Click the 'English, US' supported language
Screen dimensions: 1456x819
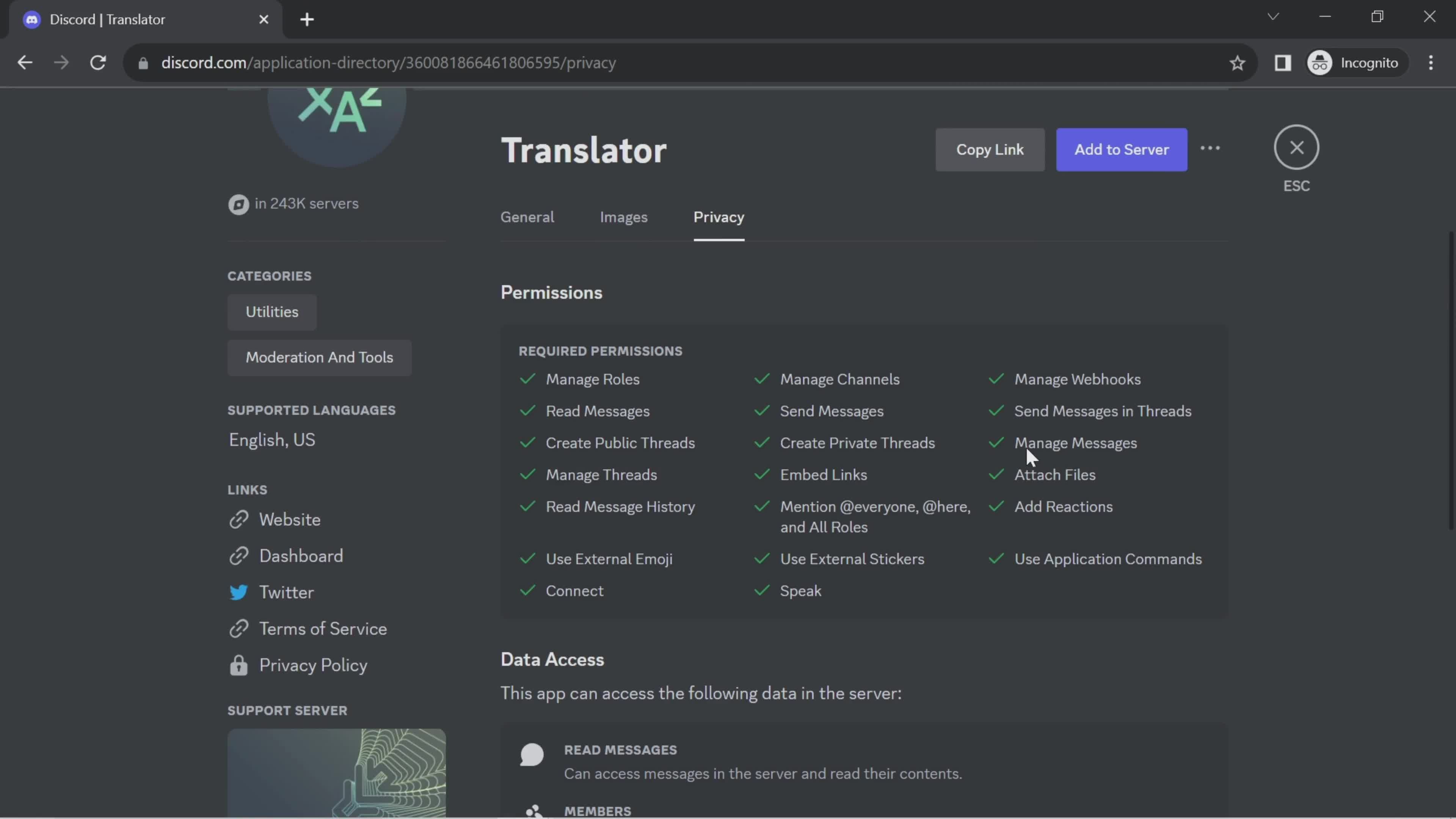click(x=272, y=440)
